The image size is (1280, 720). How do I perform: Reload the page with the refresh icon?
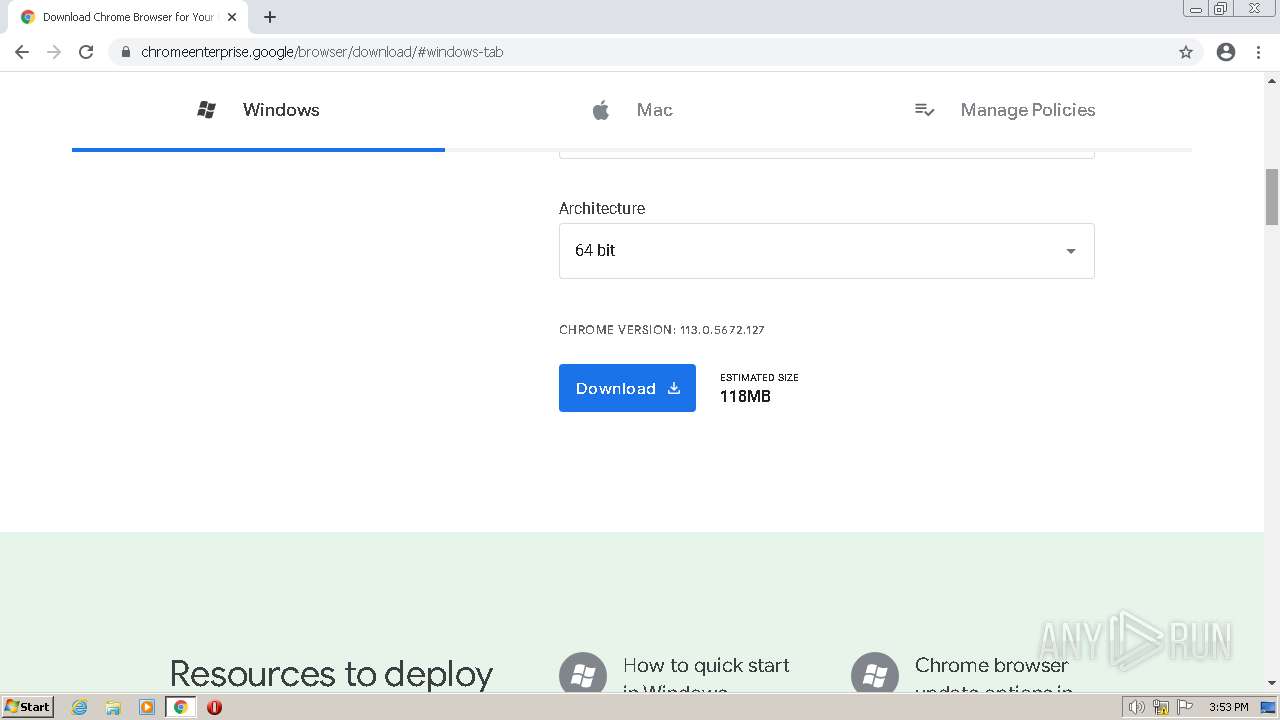pos(86,52)
